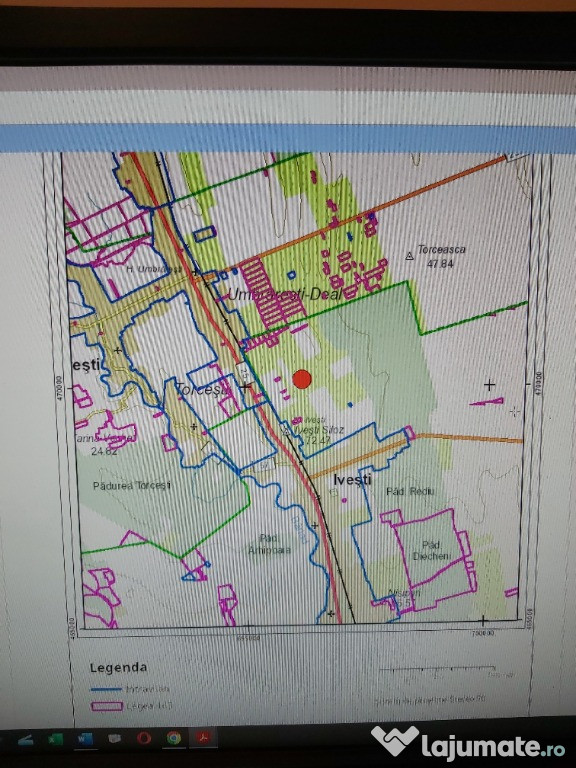
Task: Open Word from the taskbar
Action: (84, 738)
